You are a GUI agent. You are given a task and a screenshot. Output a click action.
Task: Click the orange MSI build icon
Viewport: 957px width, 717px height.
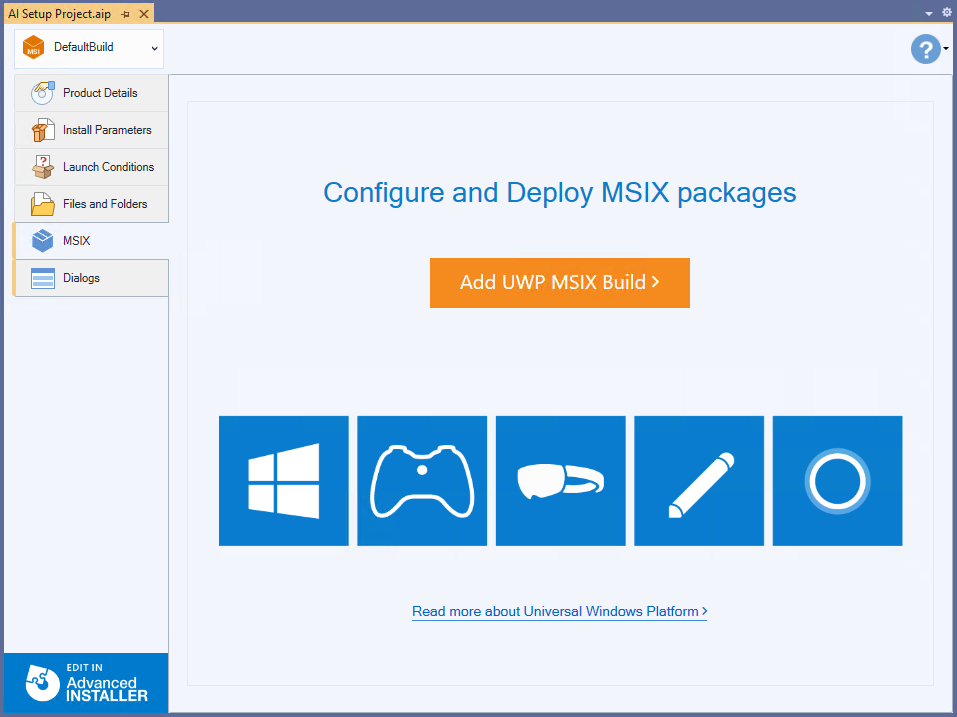point(34,47)
